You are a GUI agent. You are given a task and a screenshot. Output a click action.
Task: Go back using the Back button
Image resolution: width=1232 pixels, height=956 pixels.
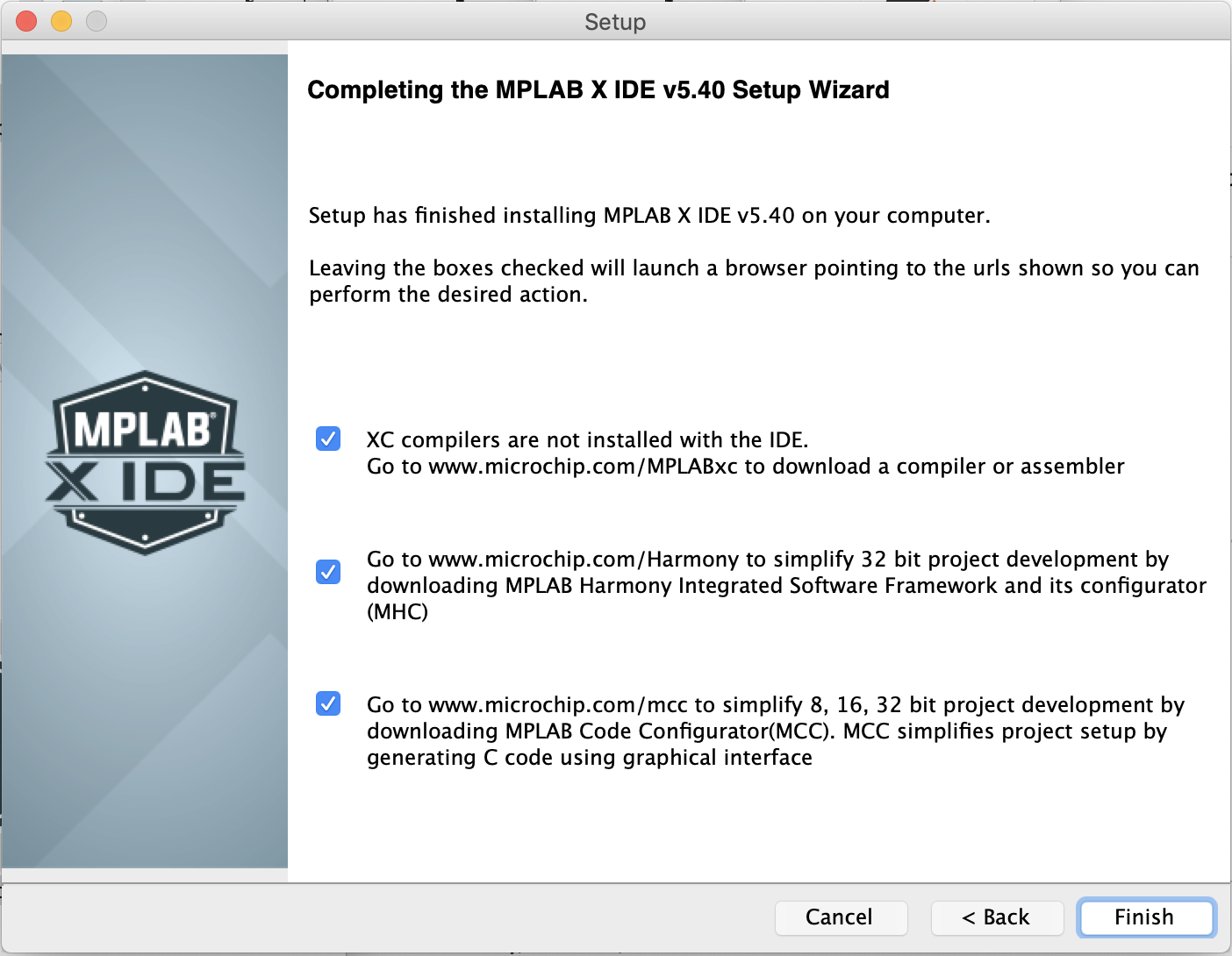coord(996,917)
